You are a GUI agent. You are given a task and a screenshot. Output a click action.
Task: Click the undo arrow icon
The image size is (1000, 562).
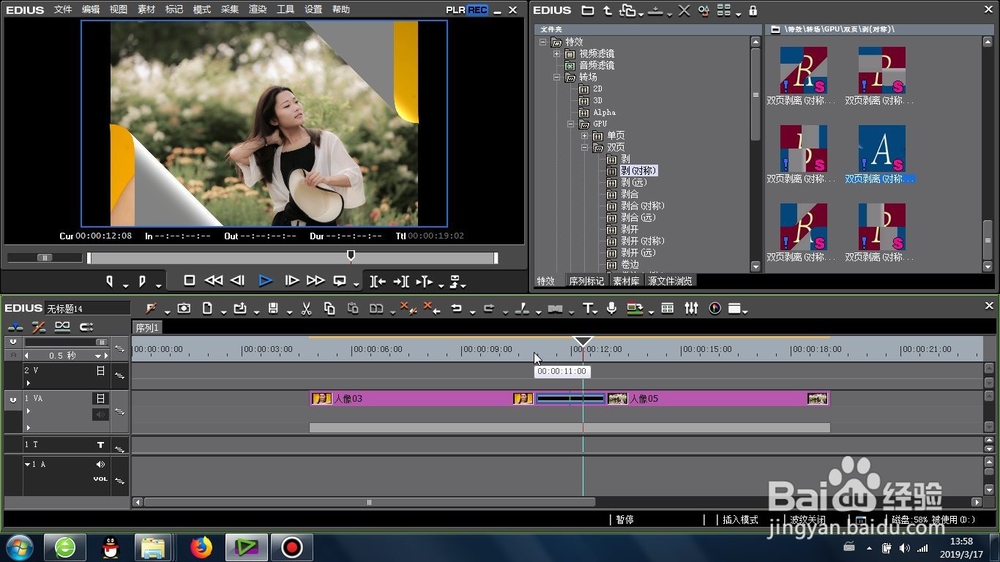coord(456,309)
